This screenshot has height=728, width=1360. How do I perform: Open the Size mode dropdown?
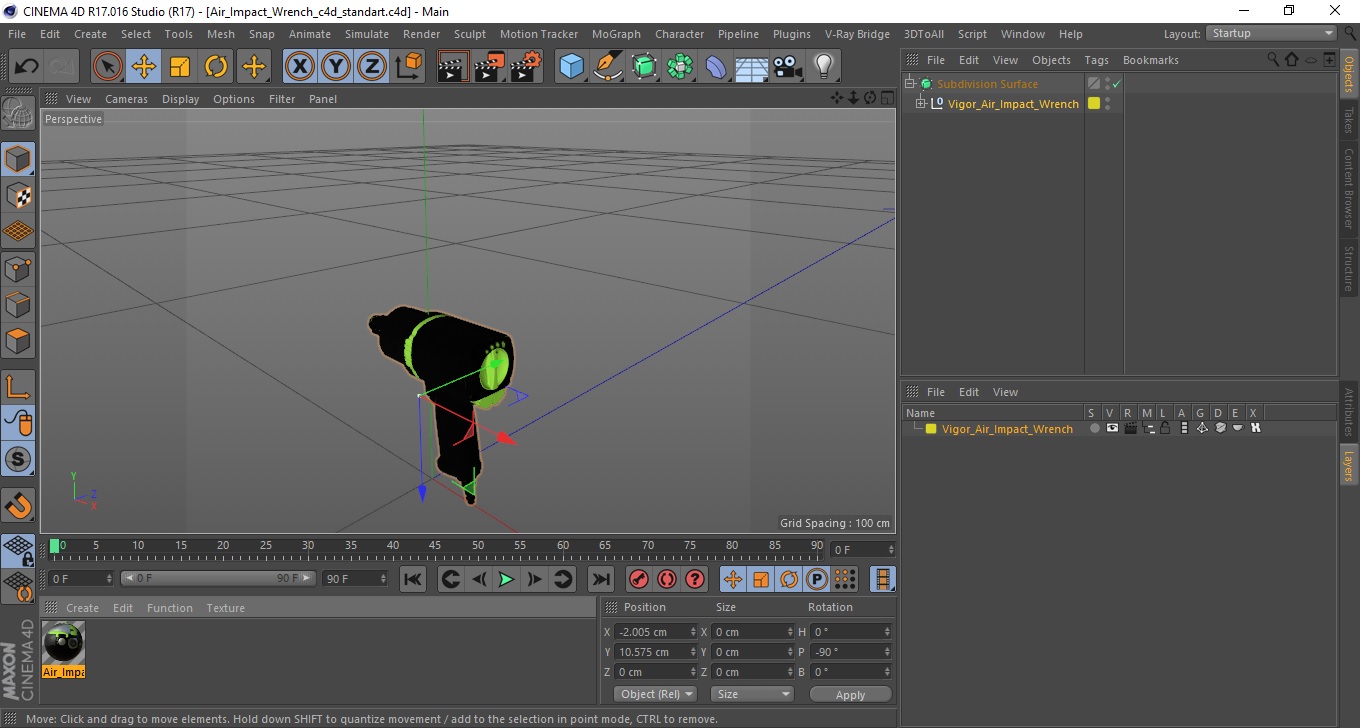[752, 694]
